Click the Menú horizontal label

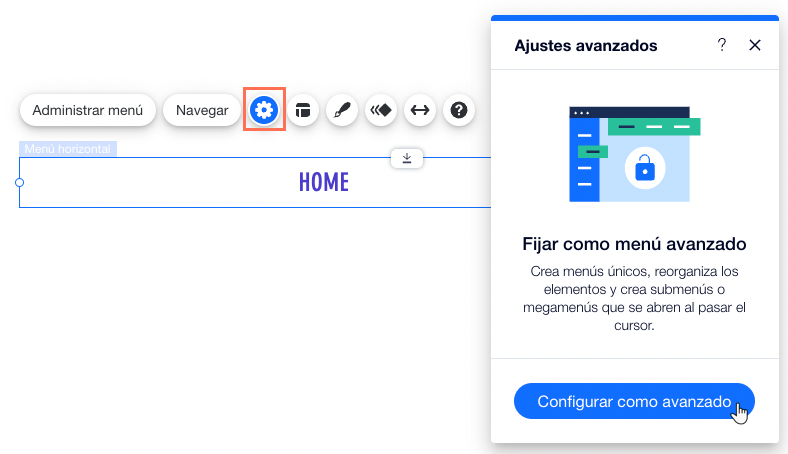(68, 149)
